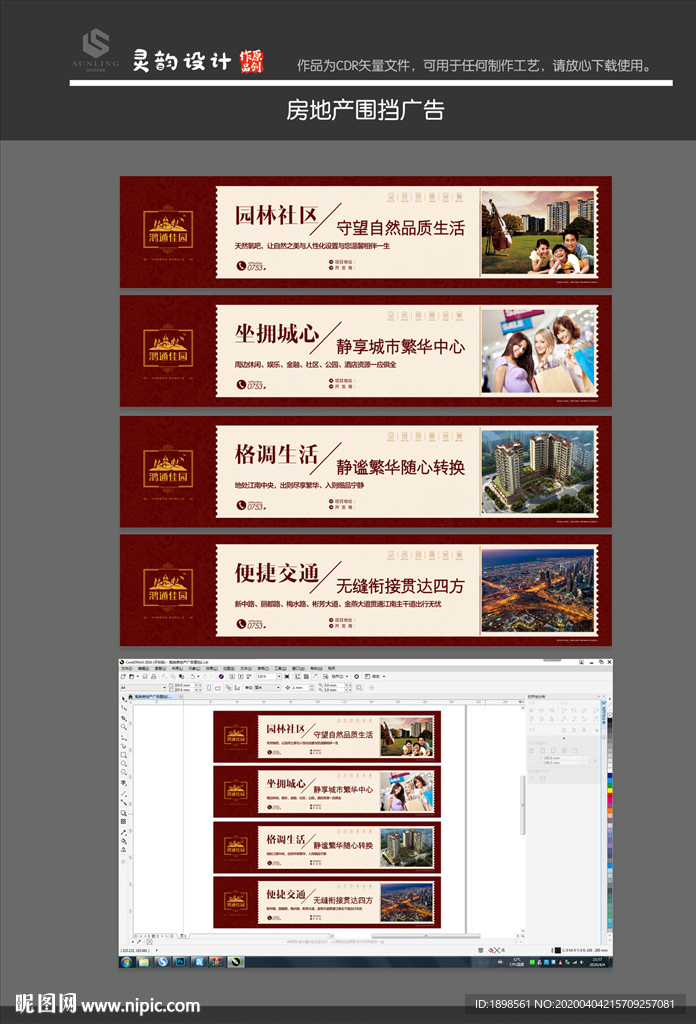Set page orientation to portrait

coord(209,688)
